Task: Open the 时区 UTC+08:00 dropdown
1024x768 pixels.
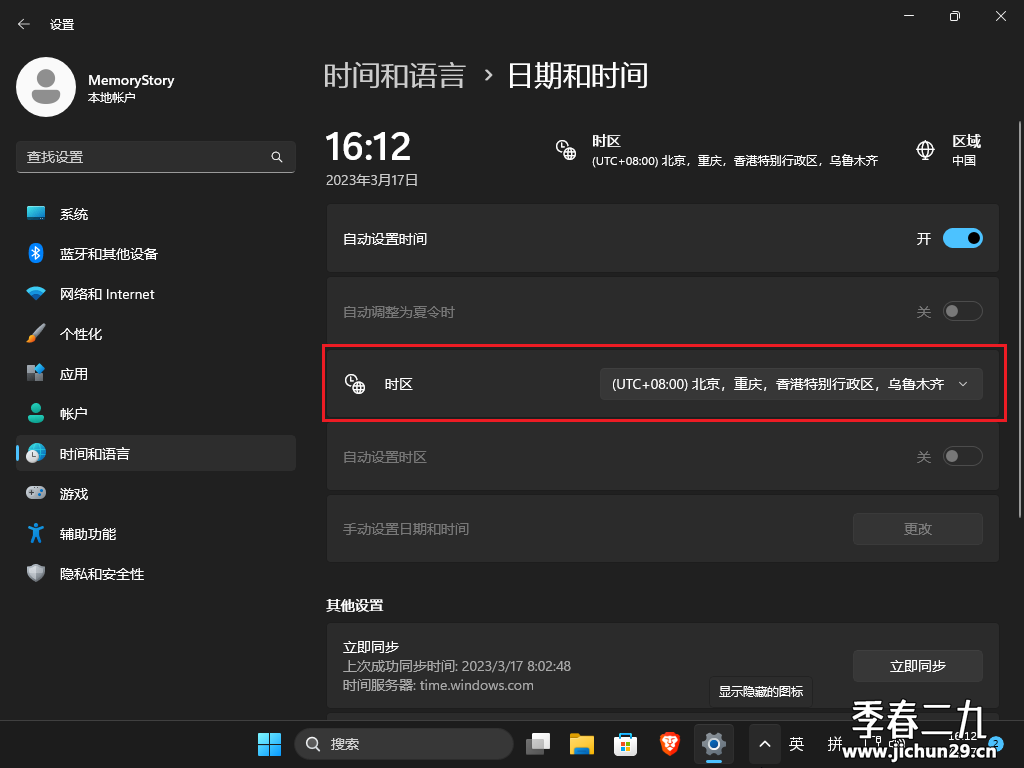Action: [791, 384]
